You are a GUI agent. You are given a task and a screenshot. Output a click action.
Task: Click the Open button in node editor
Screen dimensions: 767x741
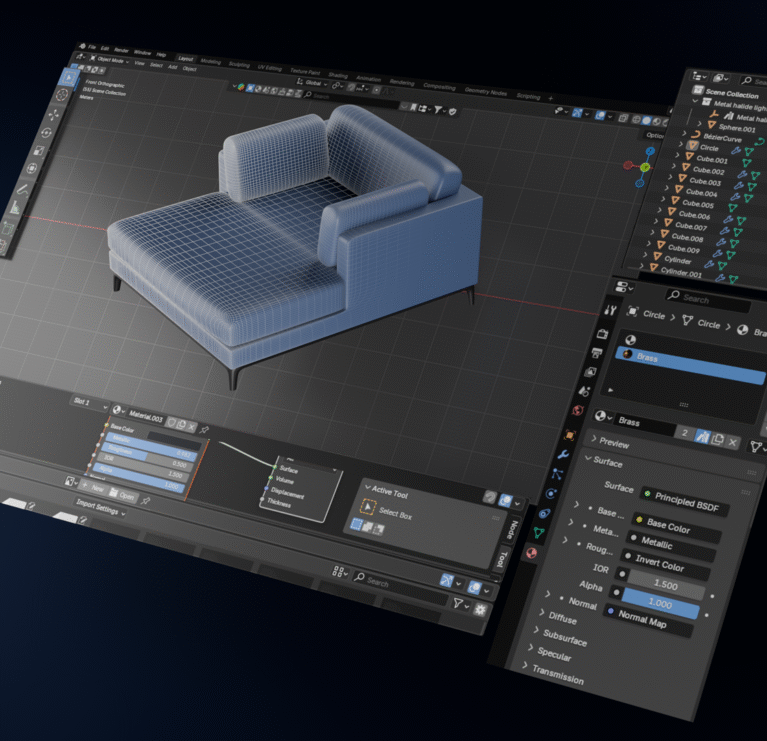tap(123, 495)
